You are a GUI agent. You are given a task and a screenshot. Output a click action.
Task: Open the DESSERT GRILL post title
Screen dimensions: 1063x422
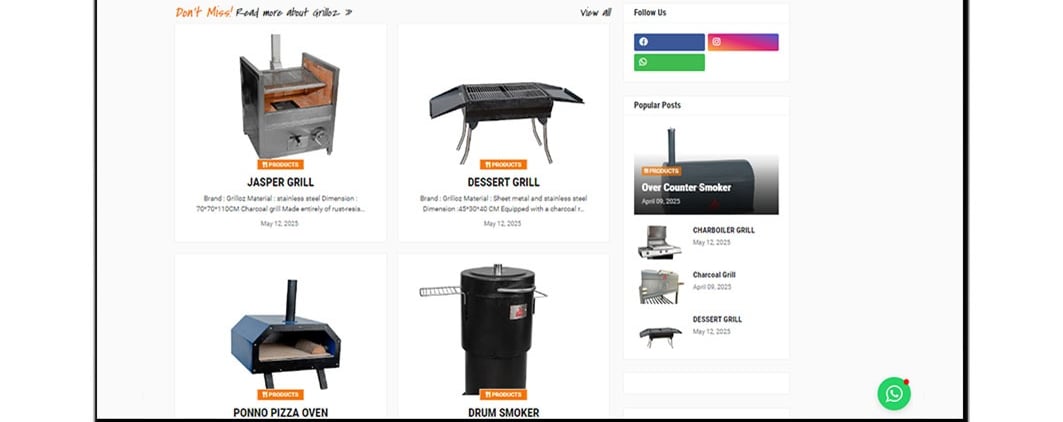point(503,183)
